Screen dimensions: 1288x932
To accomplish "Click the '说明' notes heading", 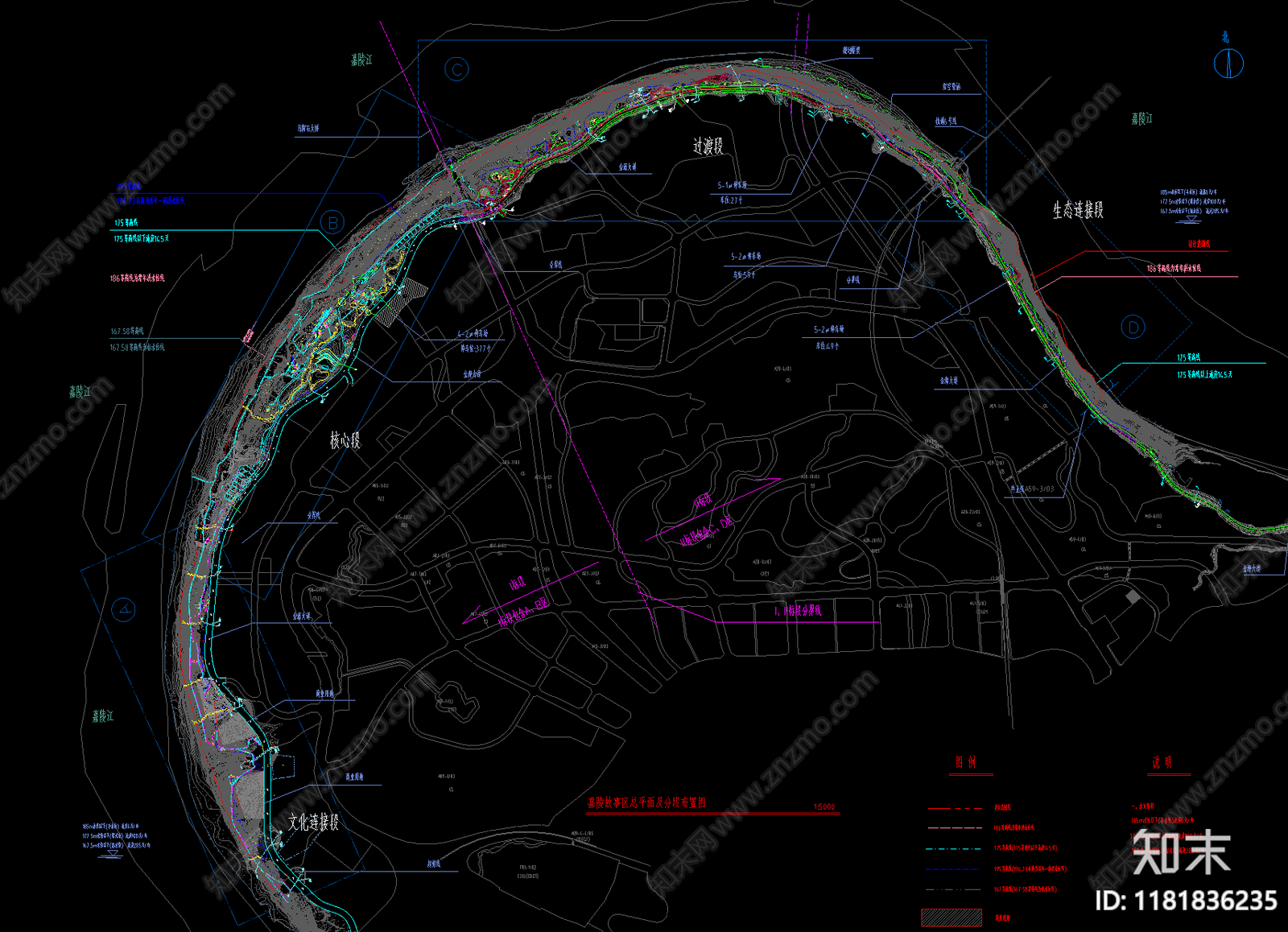I will [1162, 762].
